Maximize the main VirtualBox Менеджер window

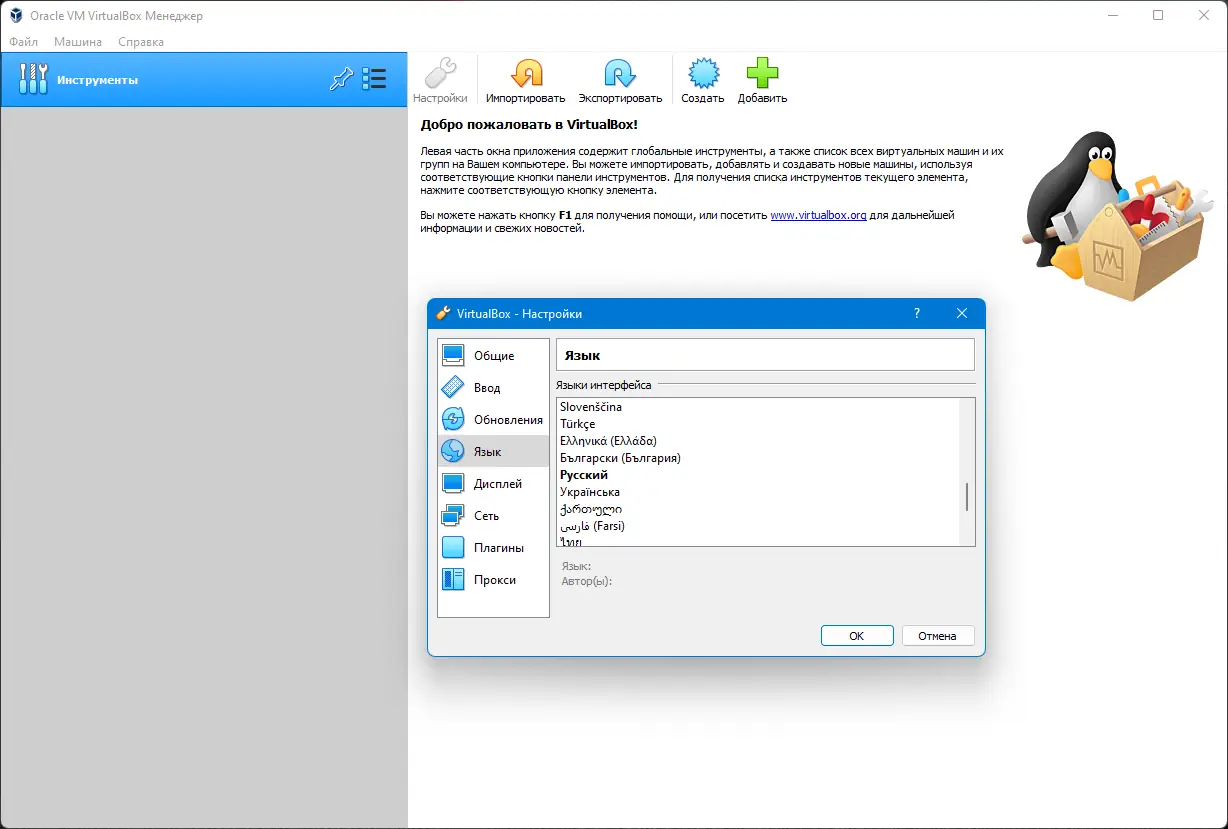pos(1158,15)
